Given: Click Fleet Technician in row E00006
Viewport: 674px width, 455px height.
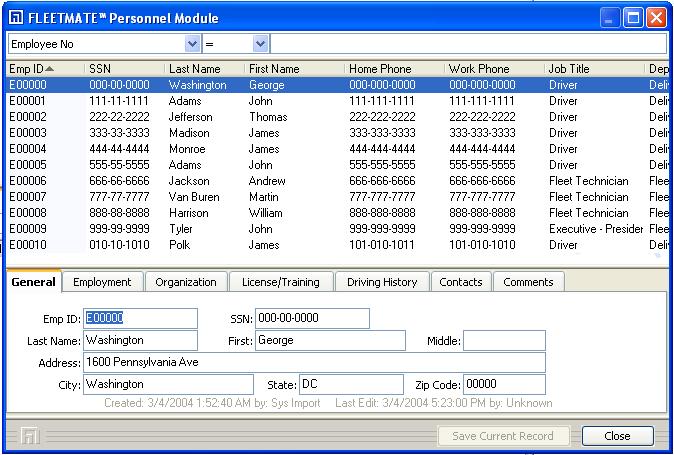Looking at the screenshot, I should point(588,181).
